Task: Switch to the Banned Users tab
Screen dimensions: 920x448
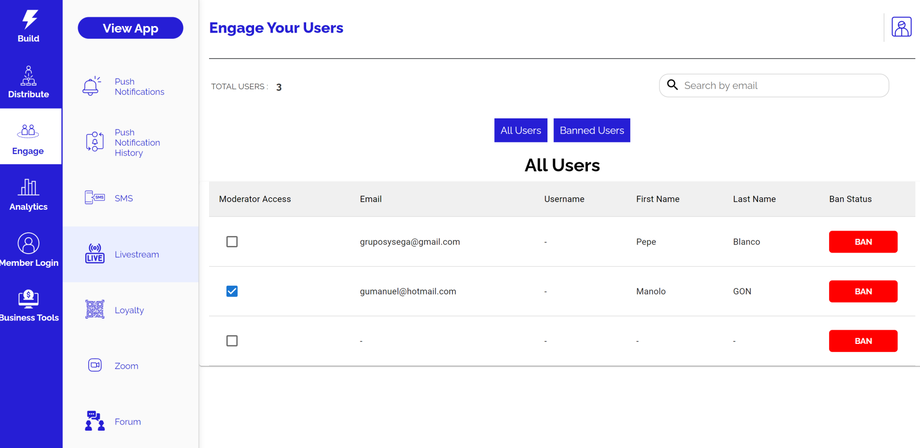Action: coord(592,130)
